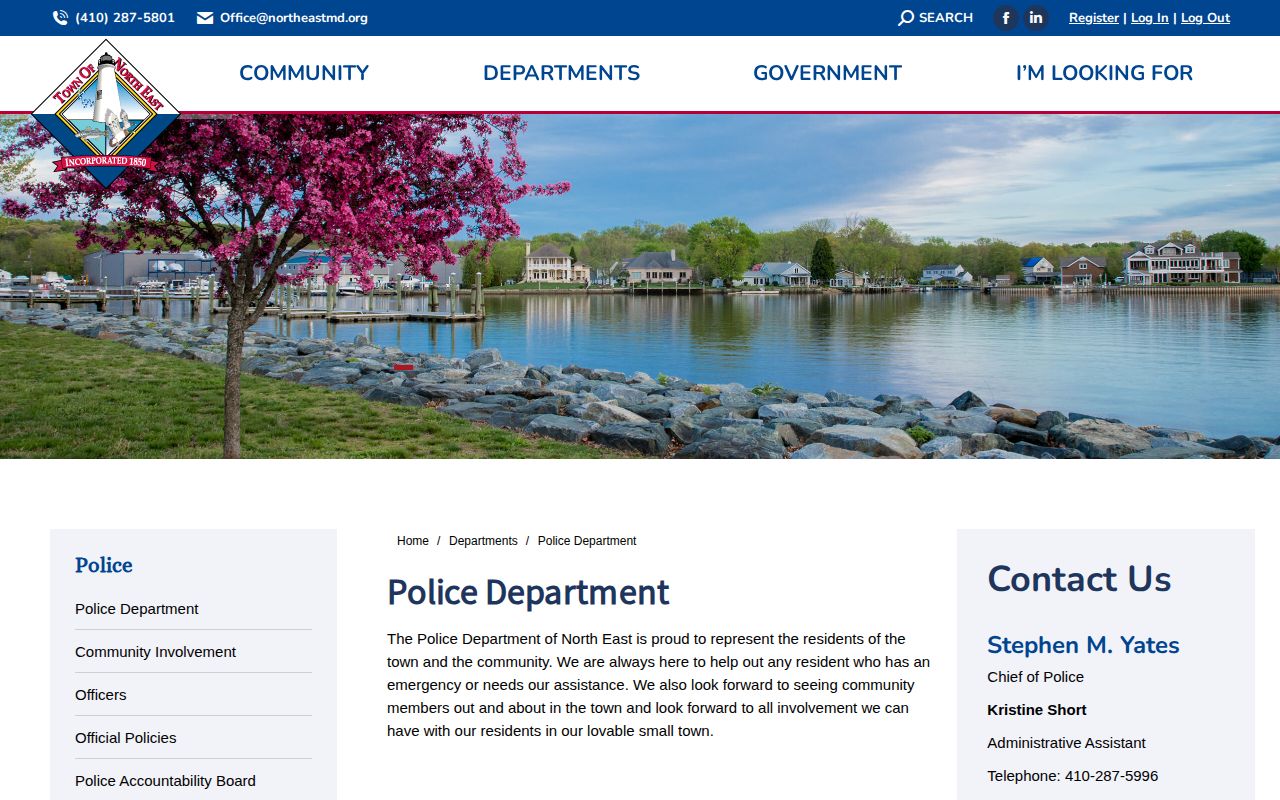
Task: Click the Administrative Assistant title
Action: [x=1066, y=743]
